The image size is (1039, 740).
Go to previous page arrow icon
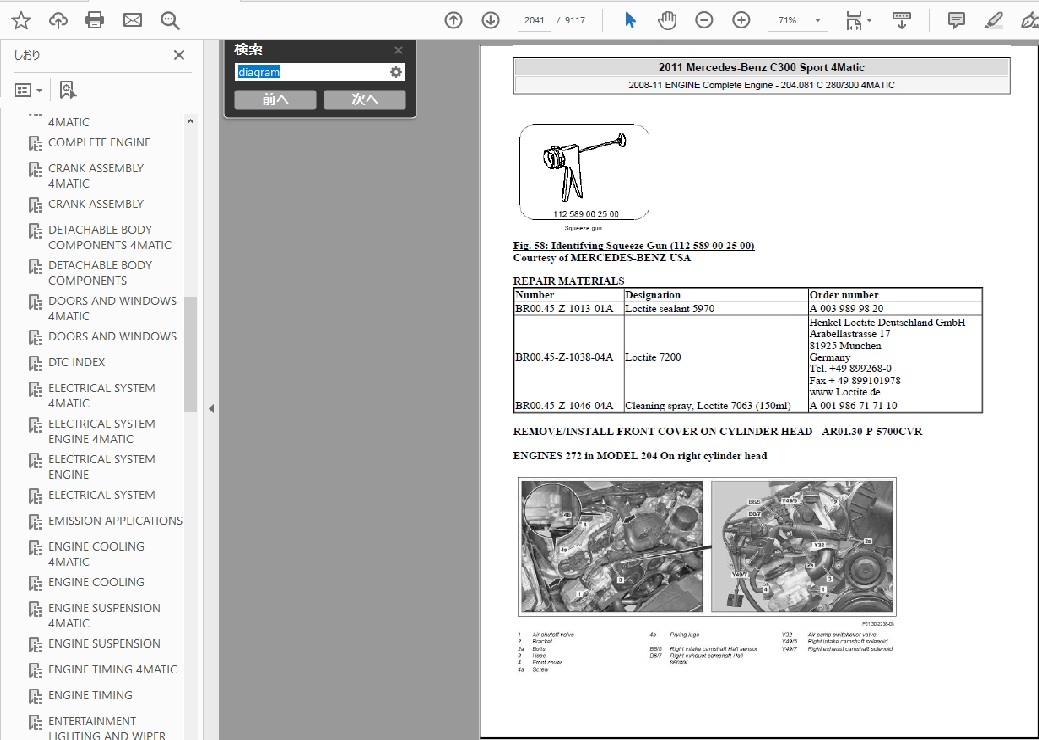[453, 21]
